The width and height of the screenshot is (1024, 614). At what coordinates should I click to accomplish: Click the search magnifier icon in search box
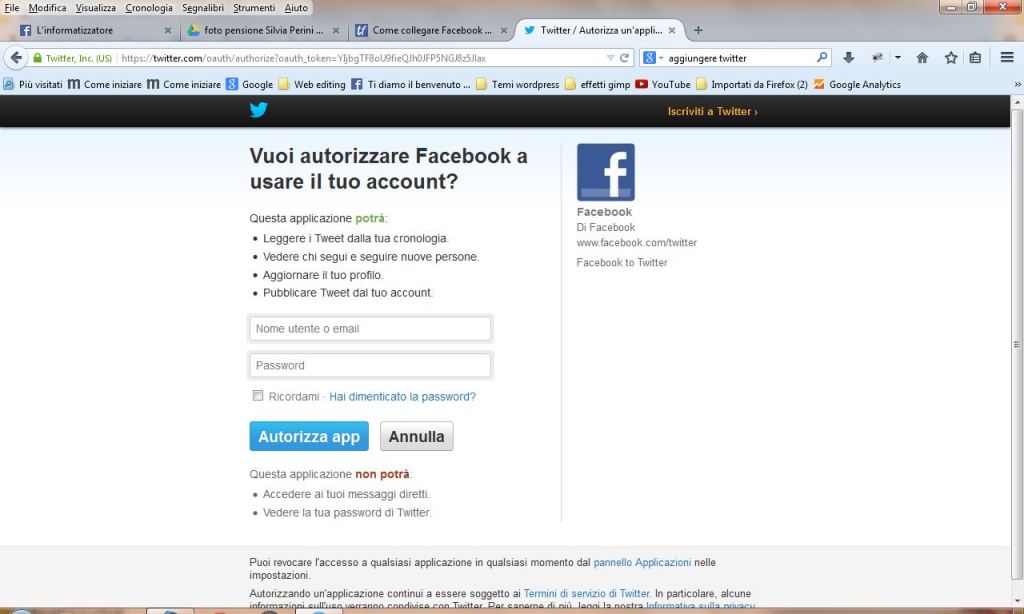point(822,57)
